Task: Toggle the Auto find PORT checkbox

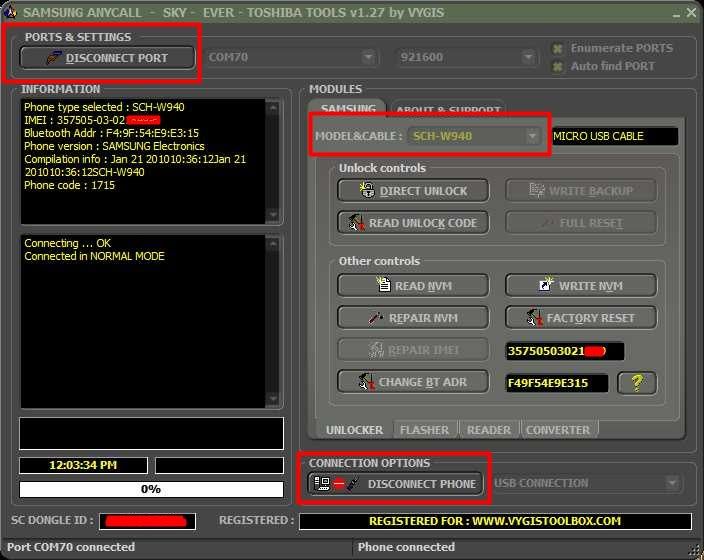Action: (x=557, y=66)
